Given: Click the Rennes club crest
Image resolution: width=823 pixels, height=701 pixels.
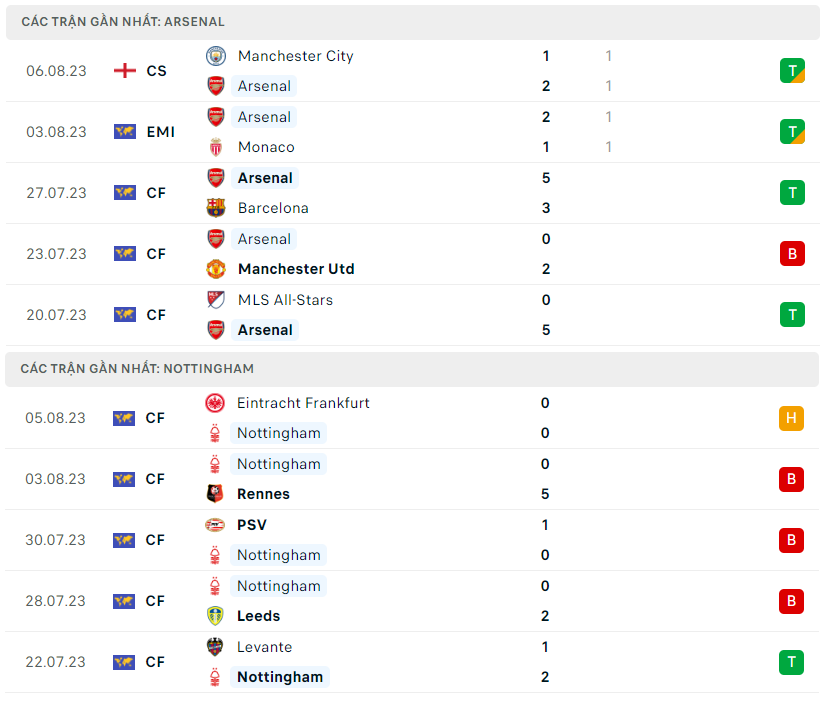Looking at the screenshot, I should click(215, 494).
